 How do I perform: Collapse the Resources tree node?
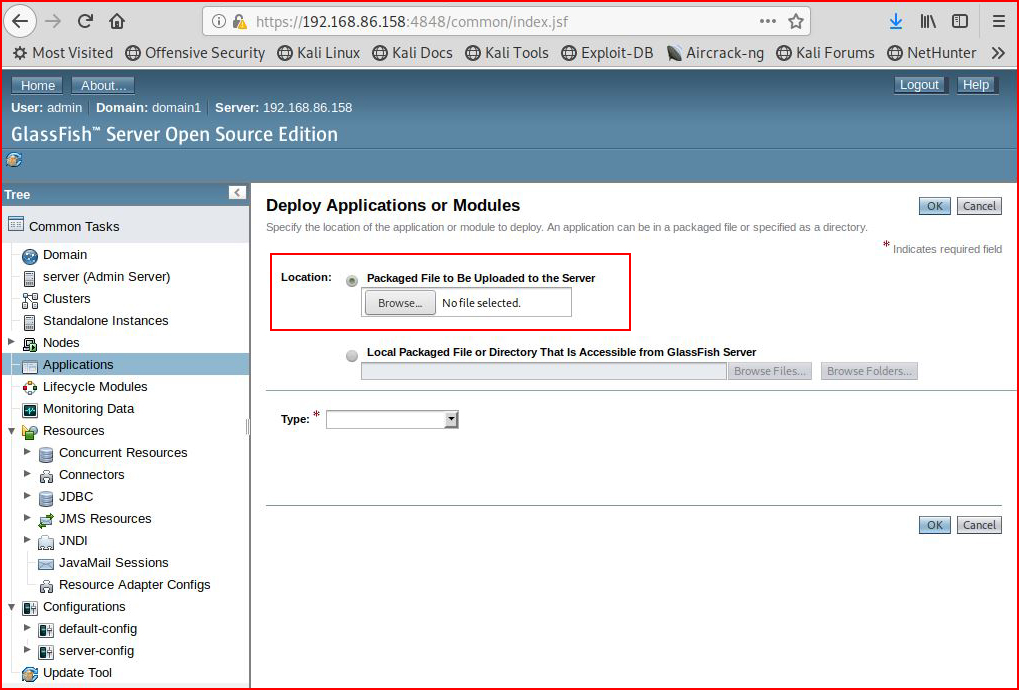[x=11, y=431]
